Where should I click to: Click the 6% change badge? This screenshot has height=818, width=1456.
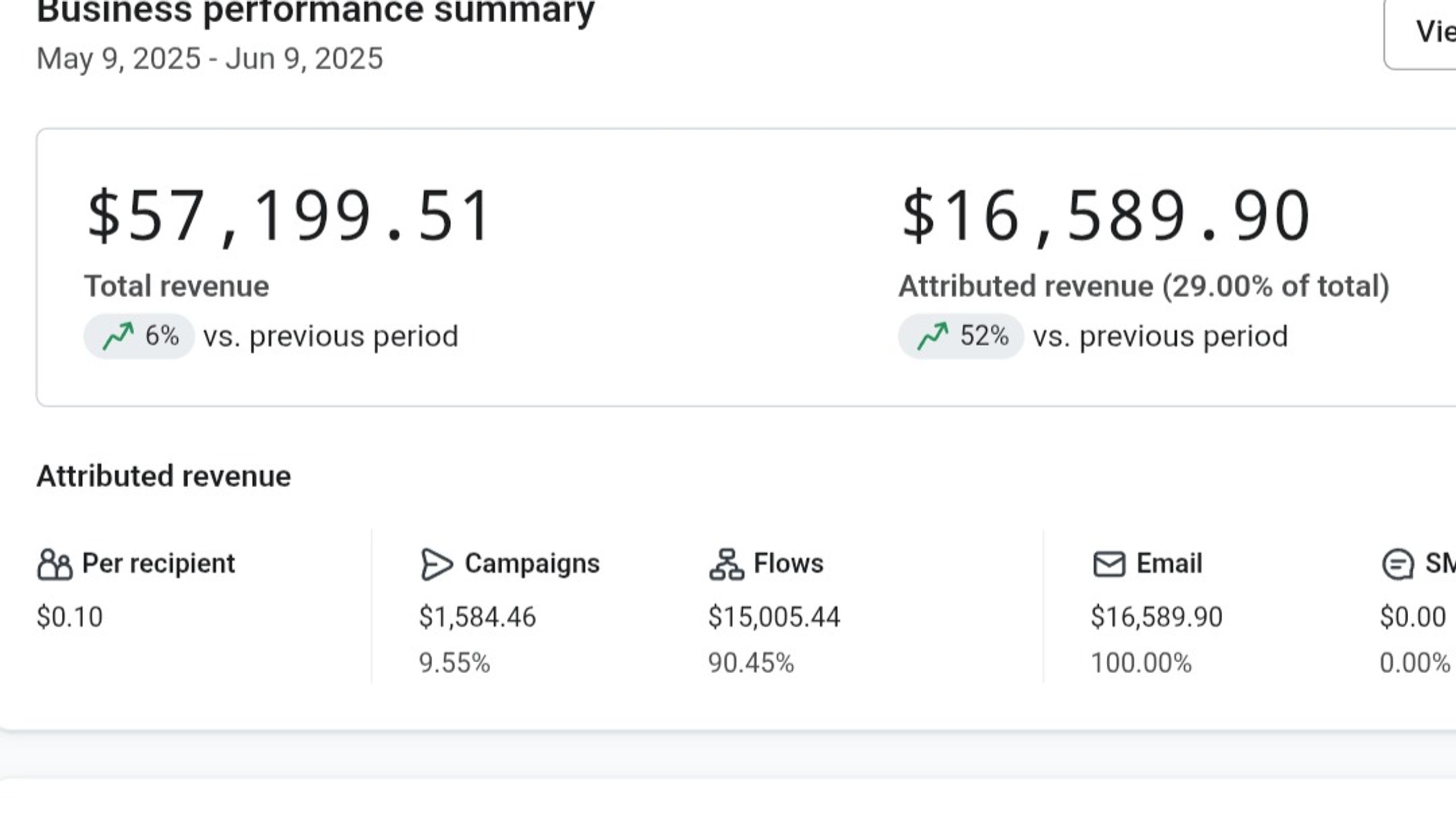click(139, 336)
